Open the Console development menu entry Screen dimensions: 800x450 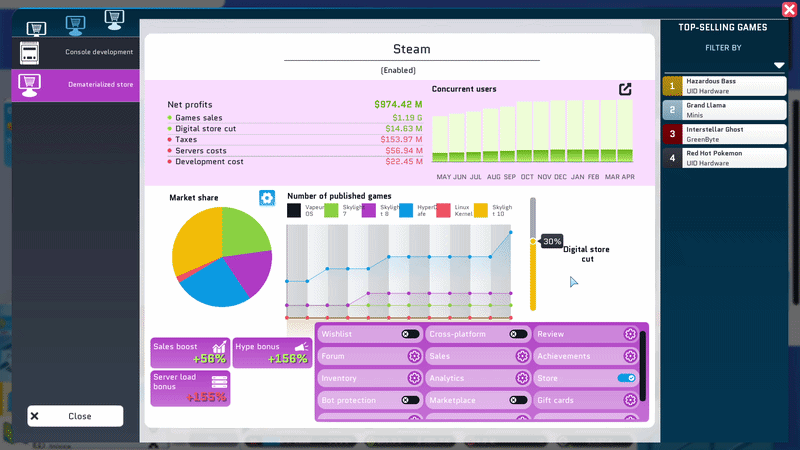[76, 53]
